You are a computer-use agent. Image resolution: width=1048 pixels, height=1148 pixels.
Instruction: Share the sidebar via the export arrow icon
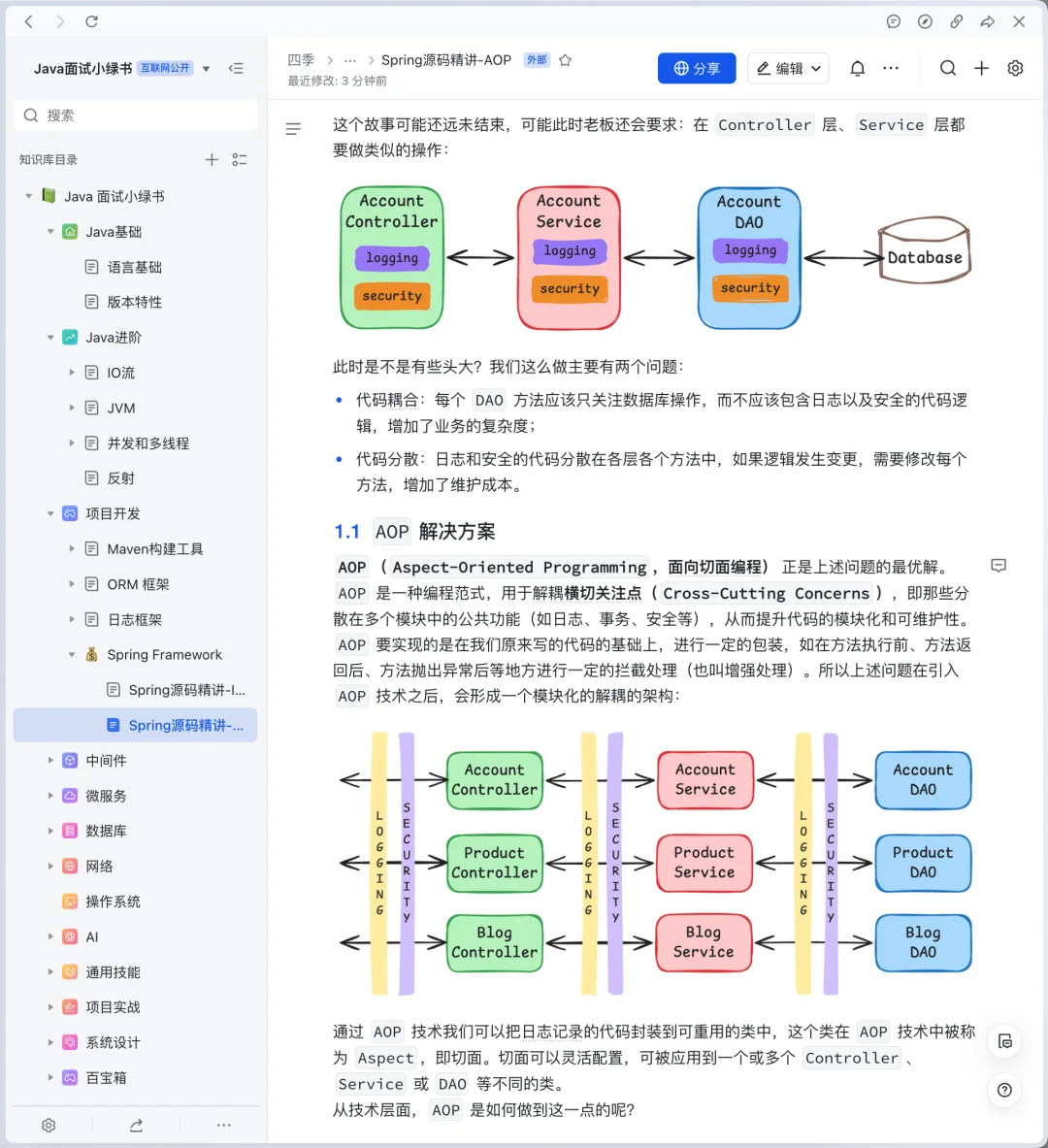(x=136, y=1125)
